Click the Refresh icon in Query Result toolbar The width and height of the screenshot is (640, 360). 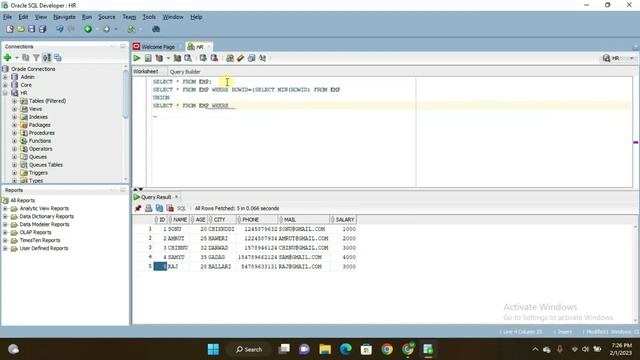(159, 208)
